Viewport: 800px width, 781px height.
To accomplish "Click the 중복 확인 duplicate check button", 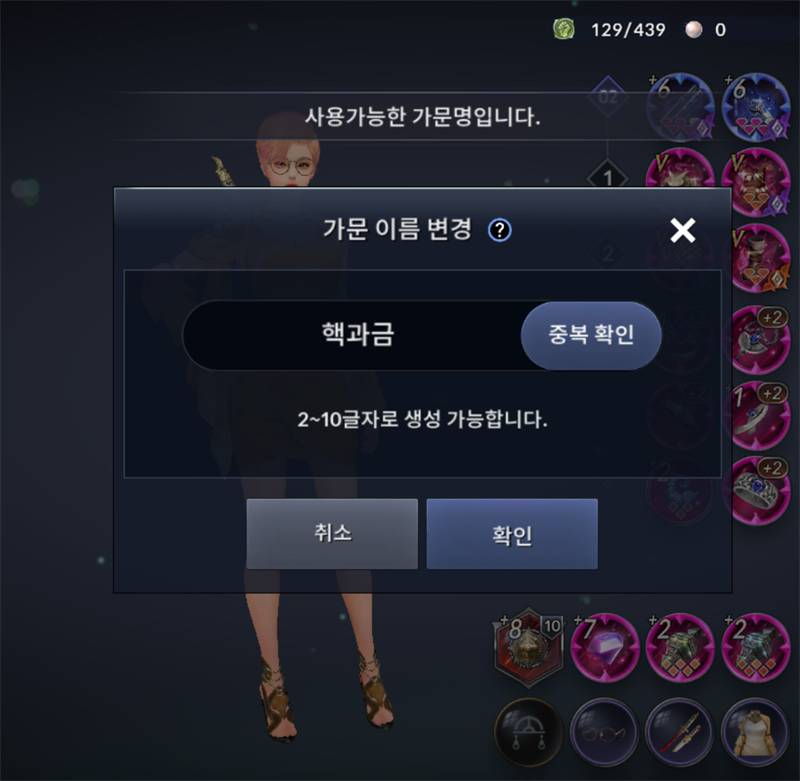I will pyautogui.click(x=591, y=335).
